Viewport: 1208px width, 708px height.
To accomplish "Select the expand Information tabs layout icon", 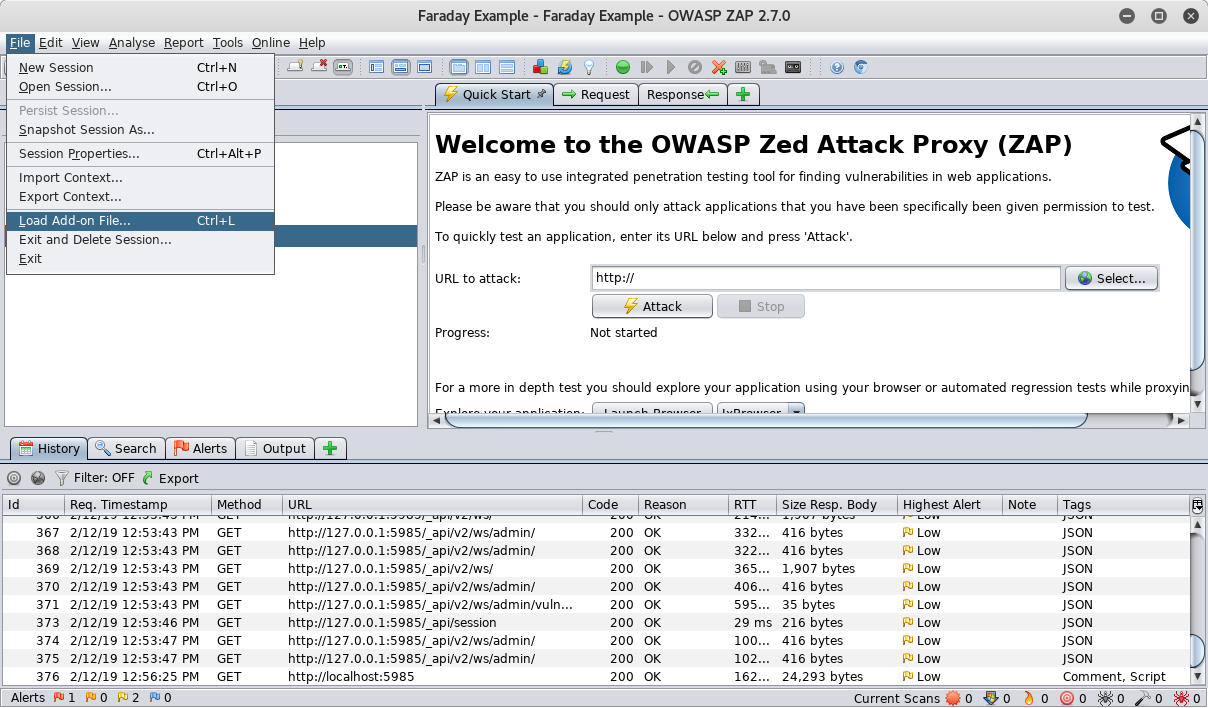I will click(400, 67).
